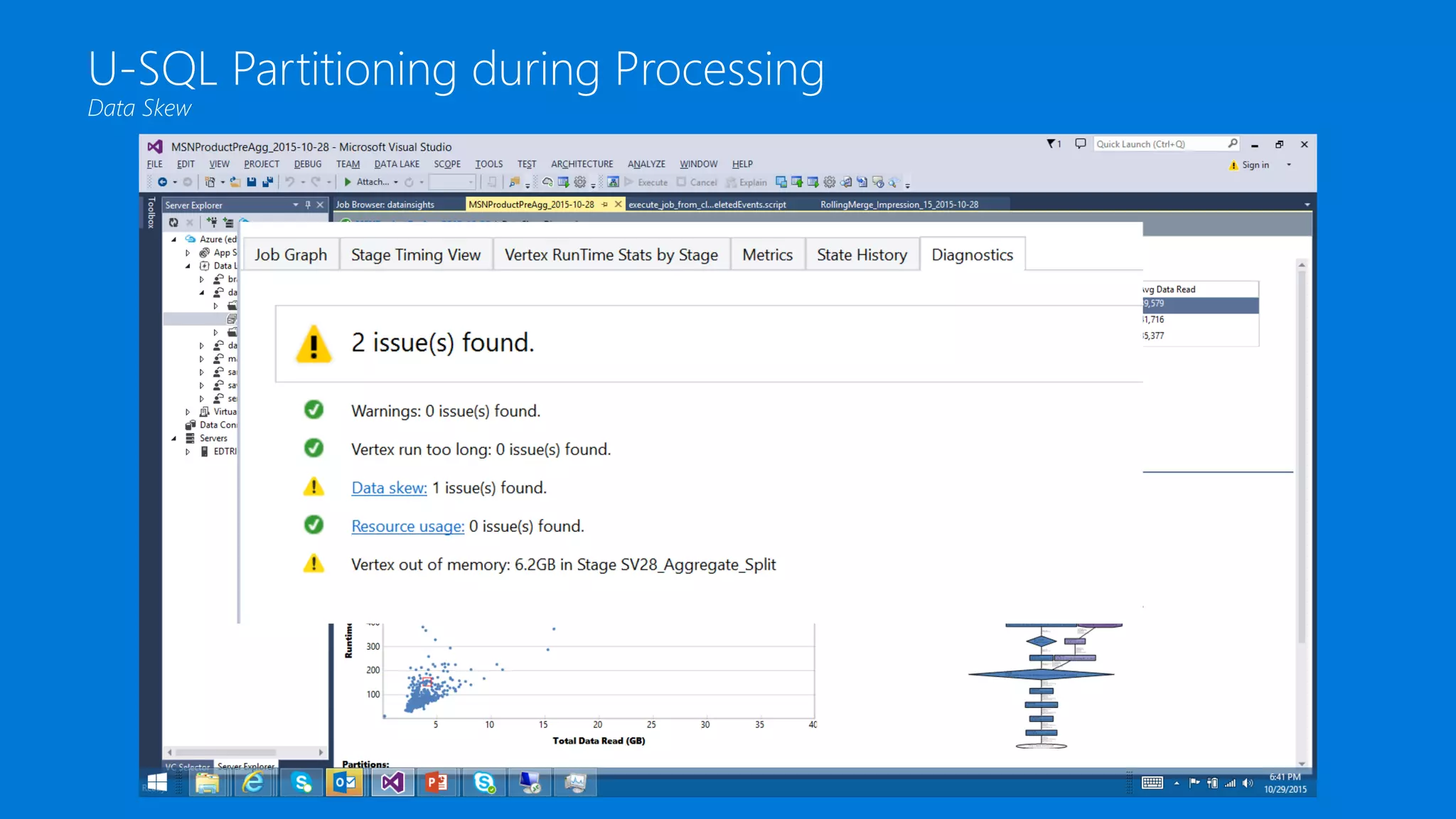
Task: Click the Redo toolbar arrow
Action: [x=316, y=182]
